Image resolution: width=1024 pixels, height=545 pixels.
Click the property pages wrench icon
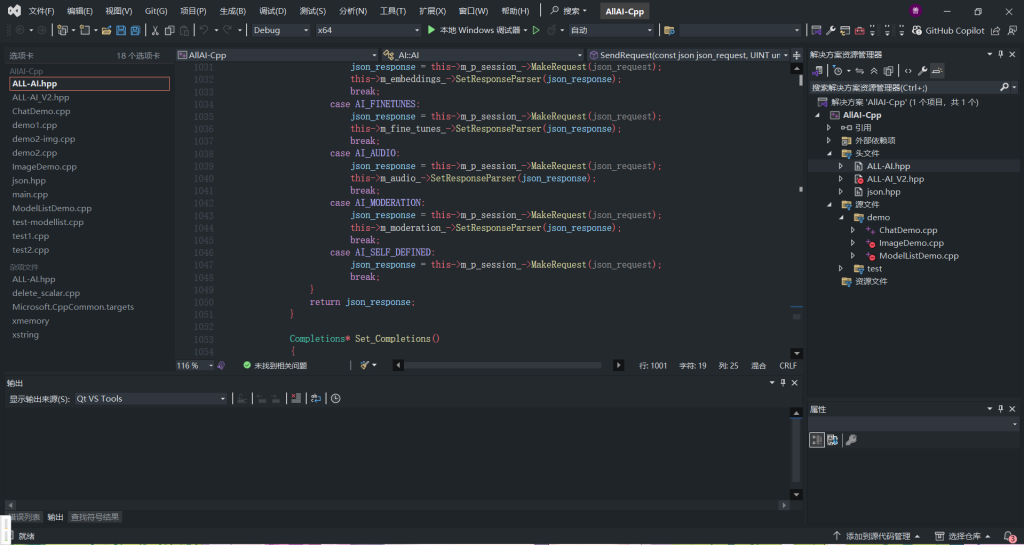851,440
